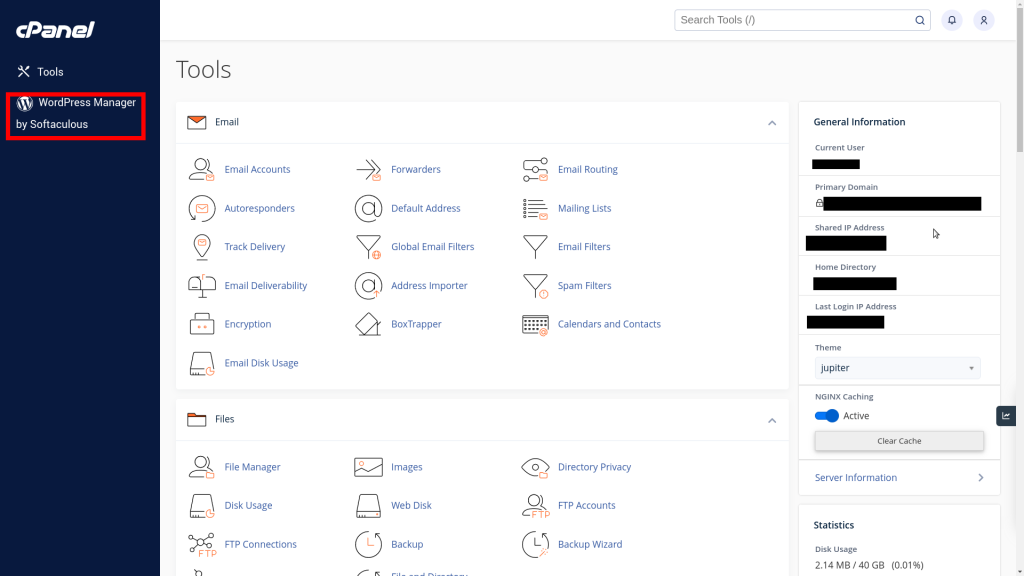Open the Directory Privacy link text

[594, 467]
